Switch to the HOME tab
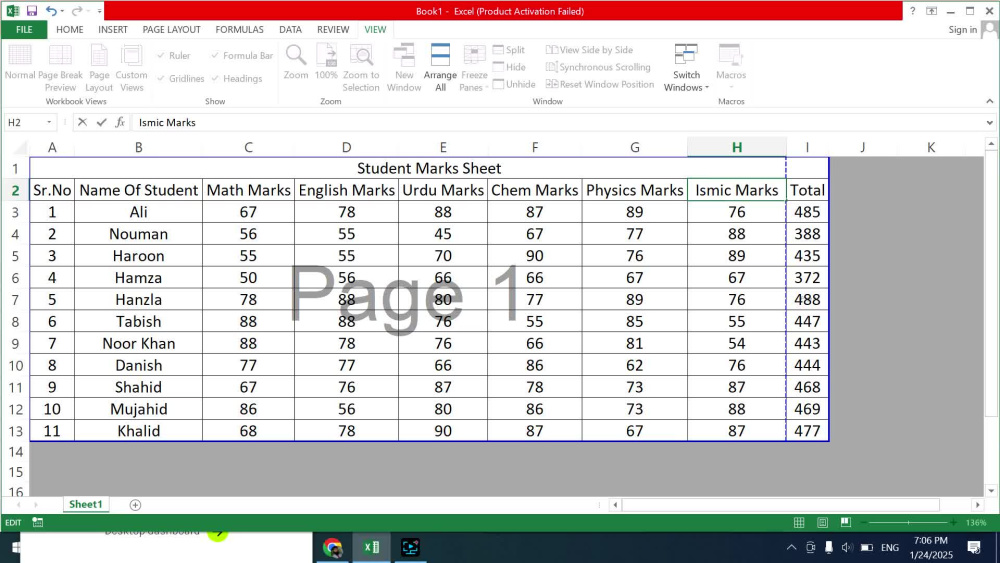Viewport: 1000px width, 563px height. point(70,29)
